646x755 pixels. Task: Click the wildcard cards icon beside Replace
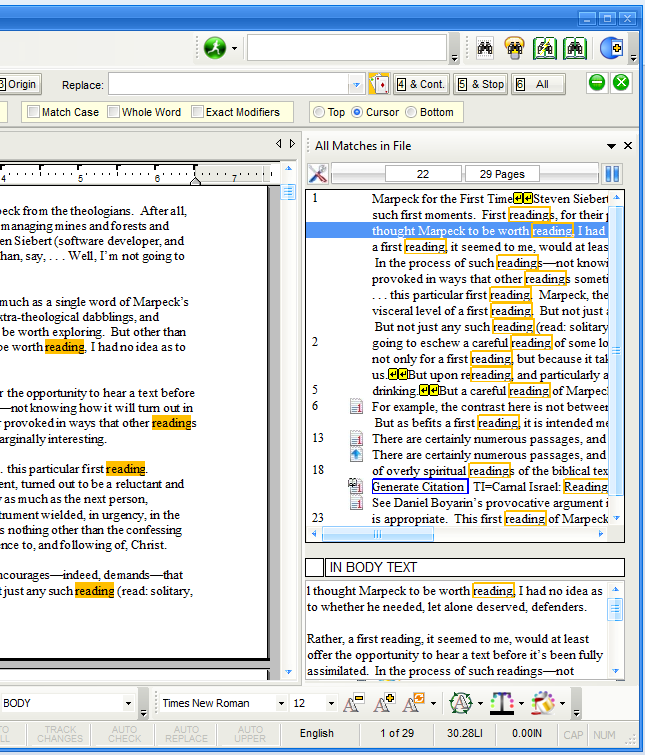pos(379,84)
